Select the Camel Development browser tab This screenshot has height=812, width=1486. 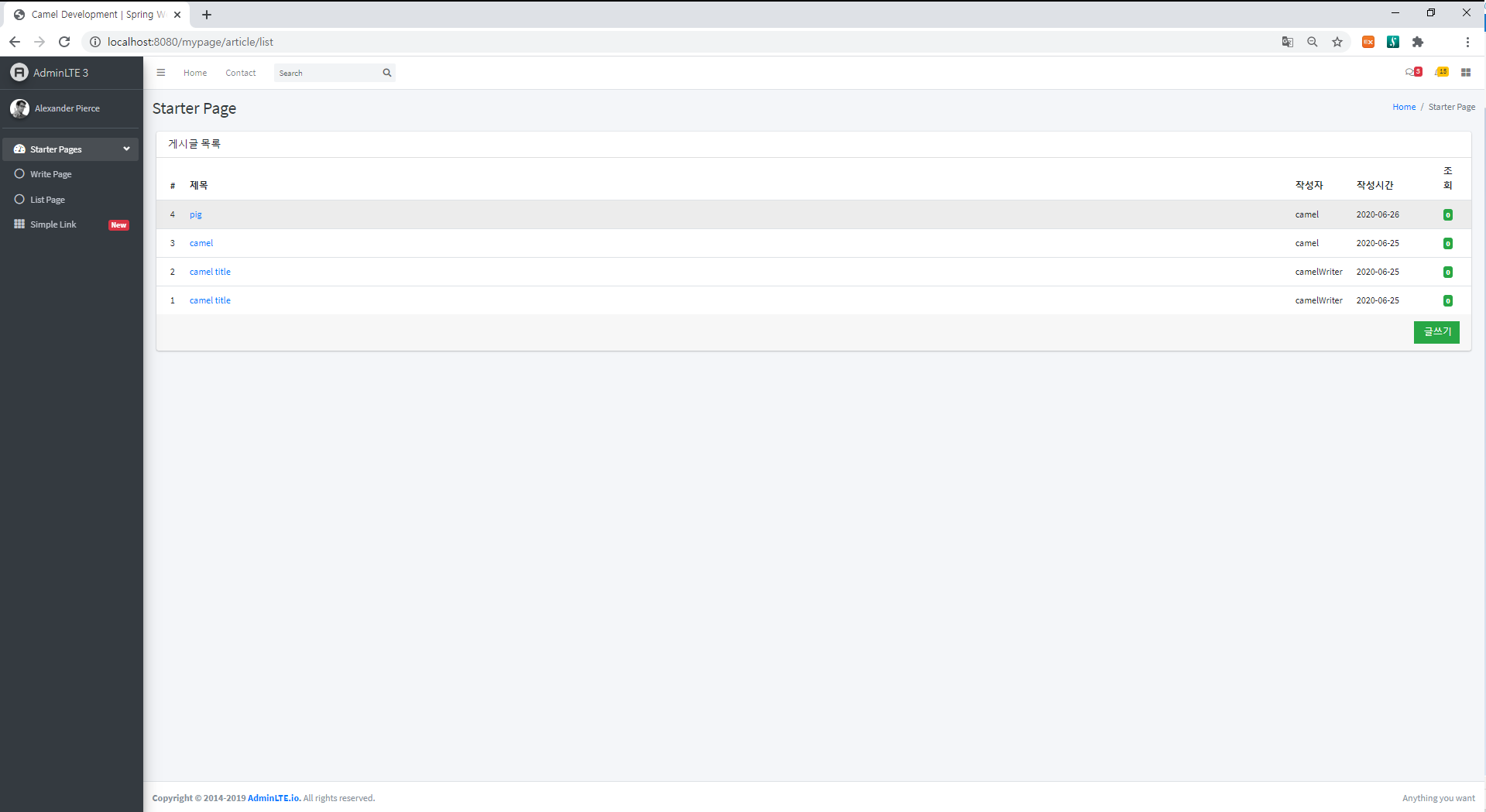(96, 15)
